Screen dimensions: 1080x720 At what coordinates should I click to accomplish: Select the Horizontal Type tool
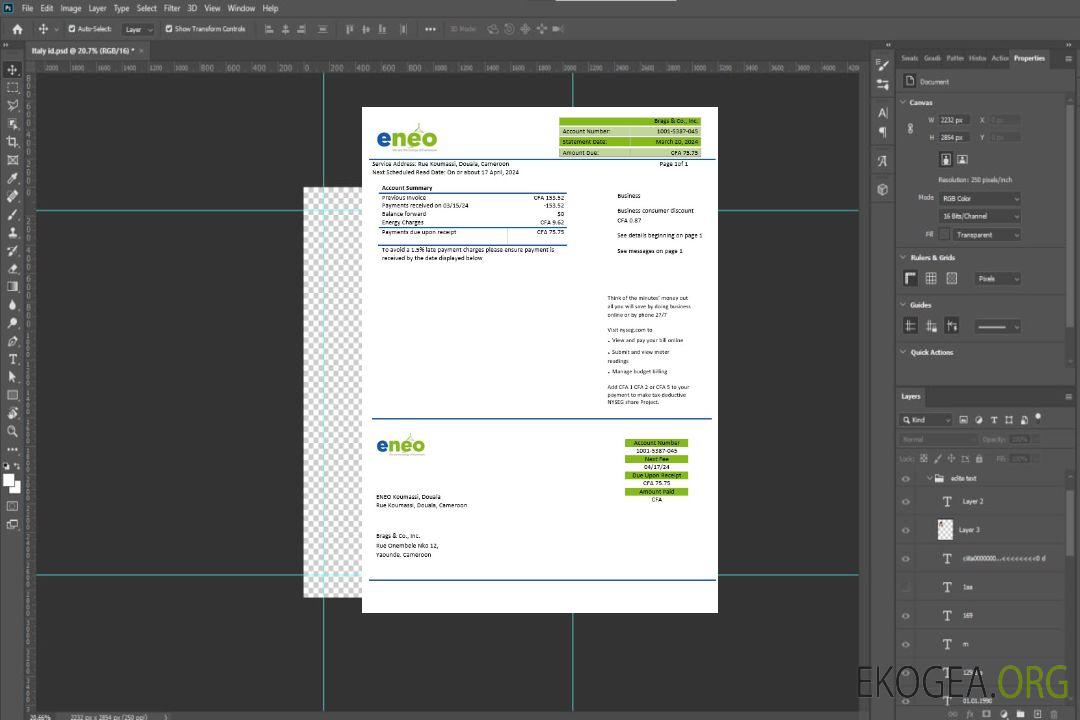tap(13, 359)
